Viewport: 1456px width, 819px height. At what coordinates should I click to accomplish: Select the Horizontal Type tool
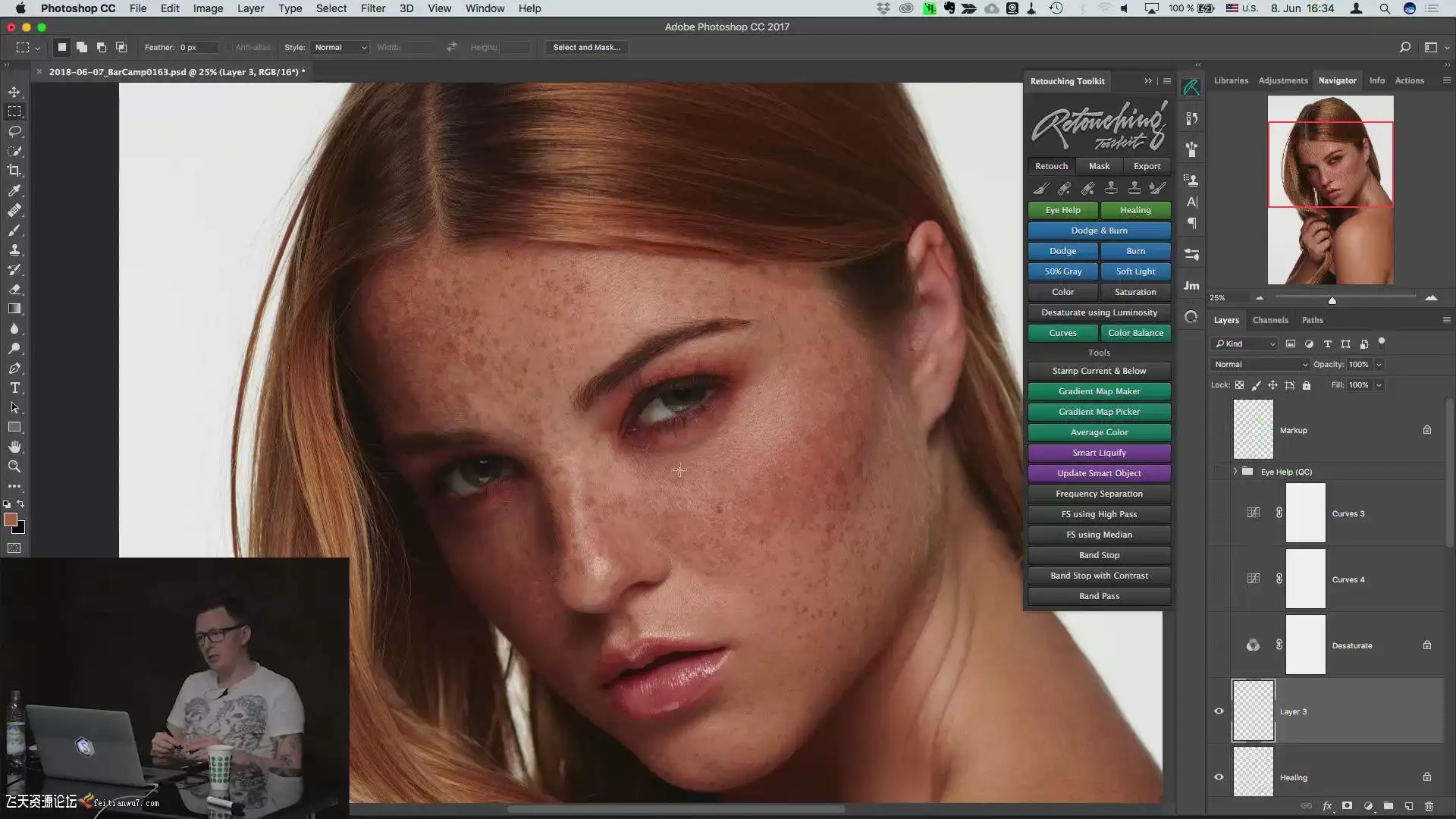(14, 388)
